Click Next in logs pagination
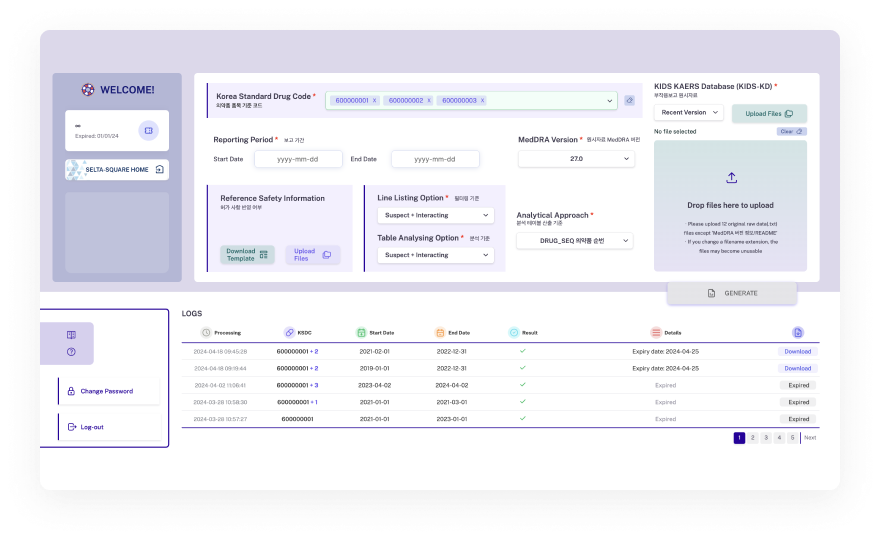Viewport: 880px width, 540px height. pos(810,438)
